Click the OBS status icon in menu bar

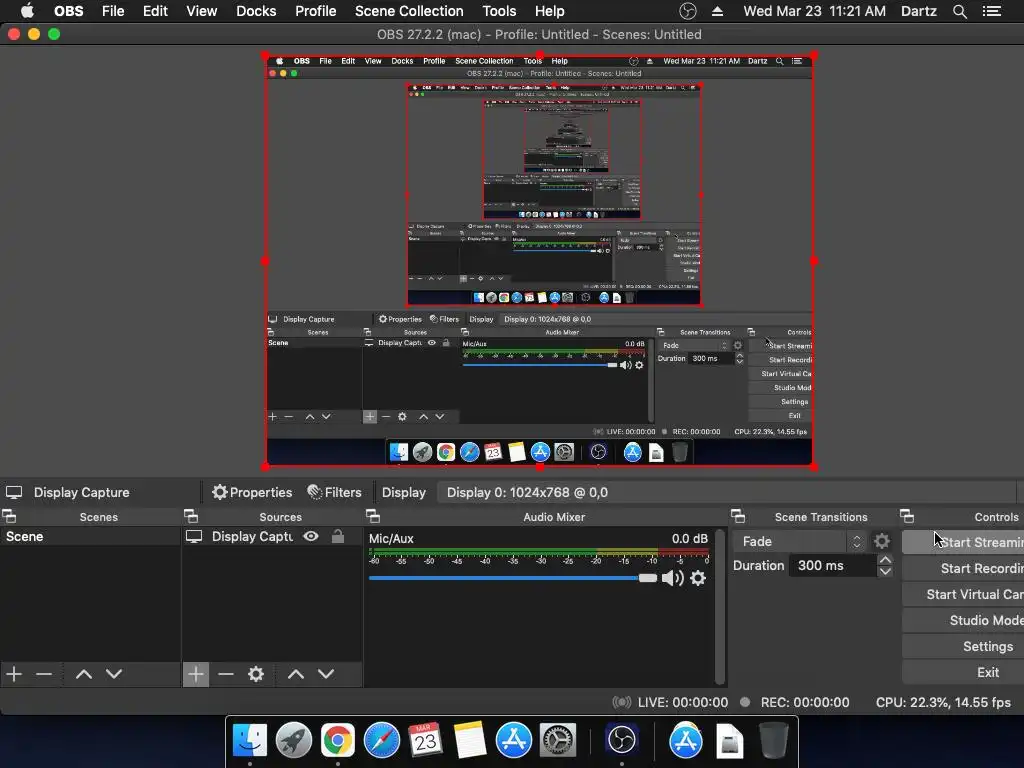point(688,11)
